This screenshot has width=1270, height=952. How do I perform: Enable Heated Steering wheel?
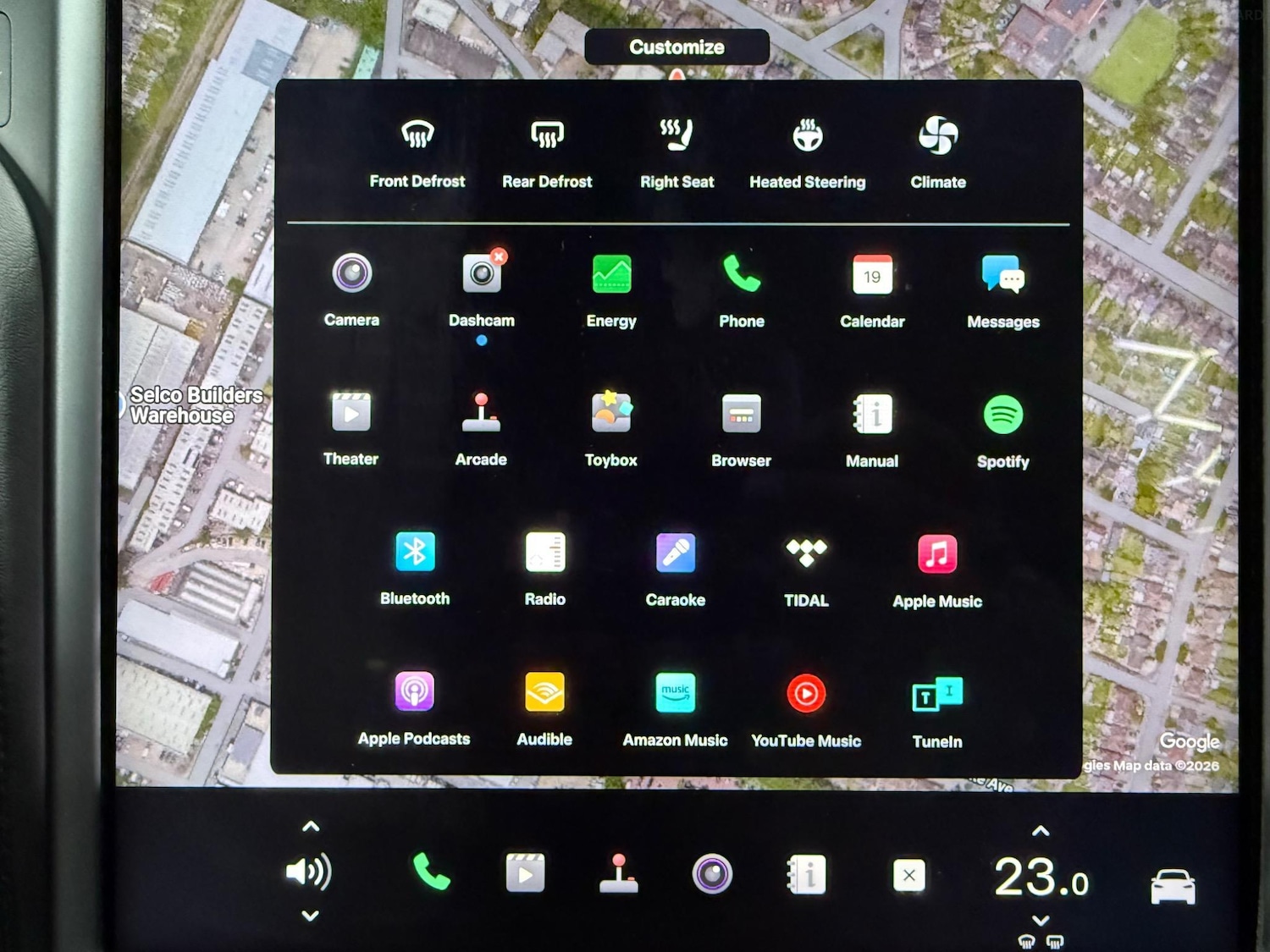tap(807, 135)
